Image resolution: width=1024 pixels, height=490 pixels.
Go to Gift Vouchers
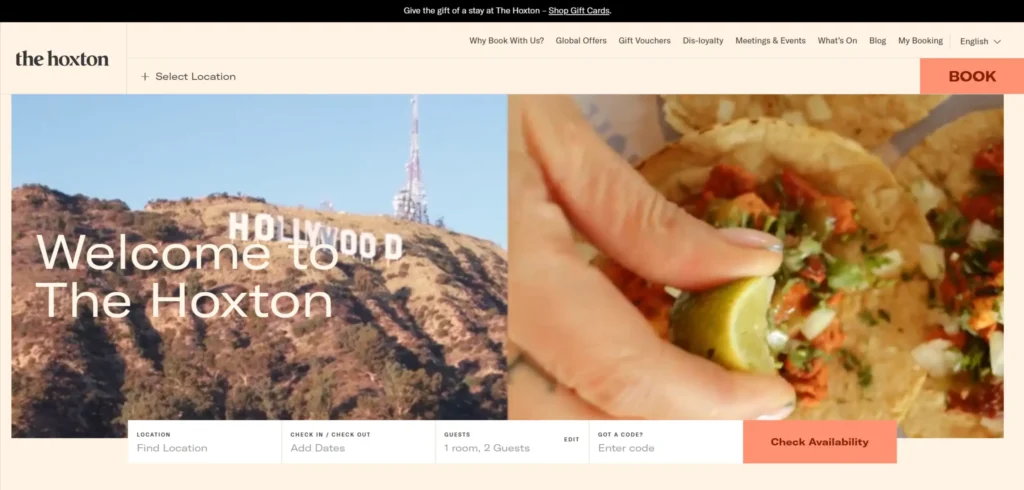click(x=645, y=41)
